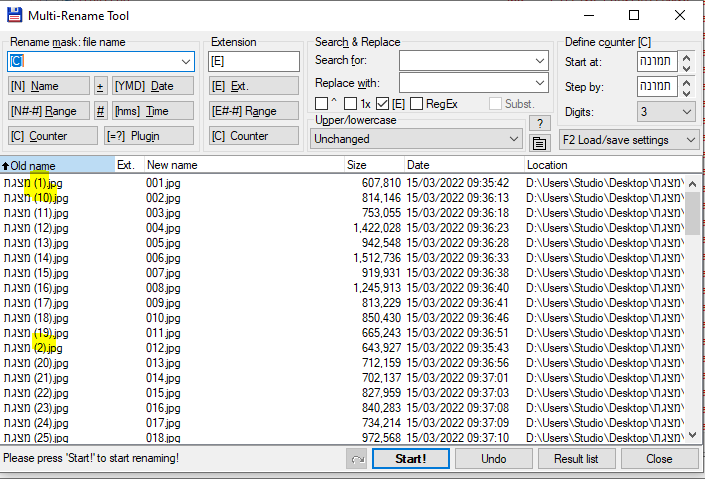
Task: Click the vertical scrollbar thumb
Action: tap(692, 213)
